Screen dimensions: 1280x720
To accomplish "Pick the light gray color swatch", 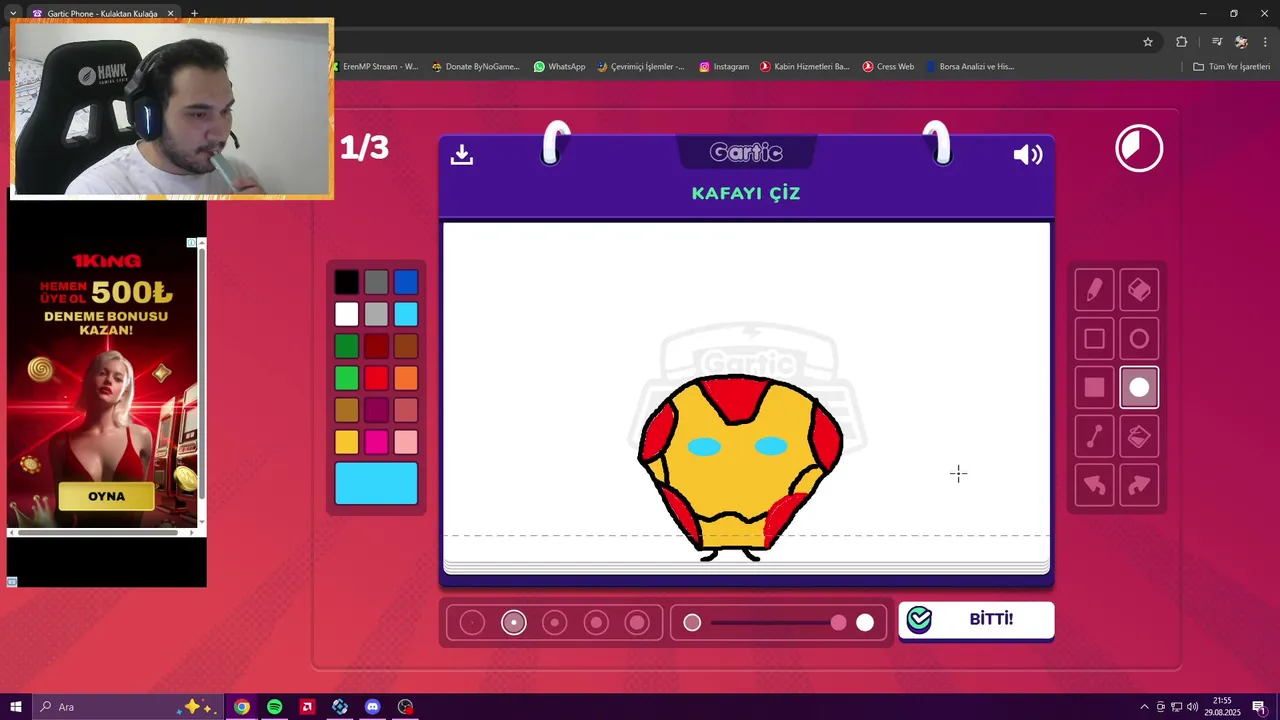I will tap(376, 314).
